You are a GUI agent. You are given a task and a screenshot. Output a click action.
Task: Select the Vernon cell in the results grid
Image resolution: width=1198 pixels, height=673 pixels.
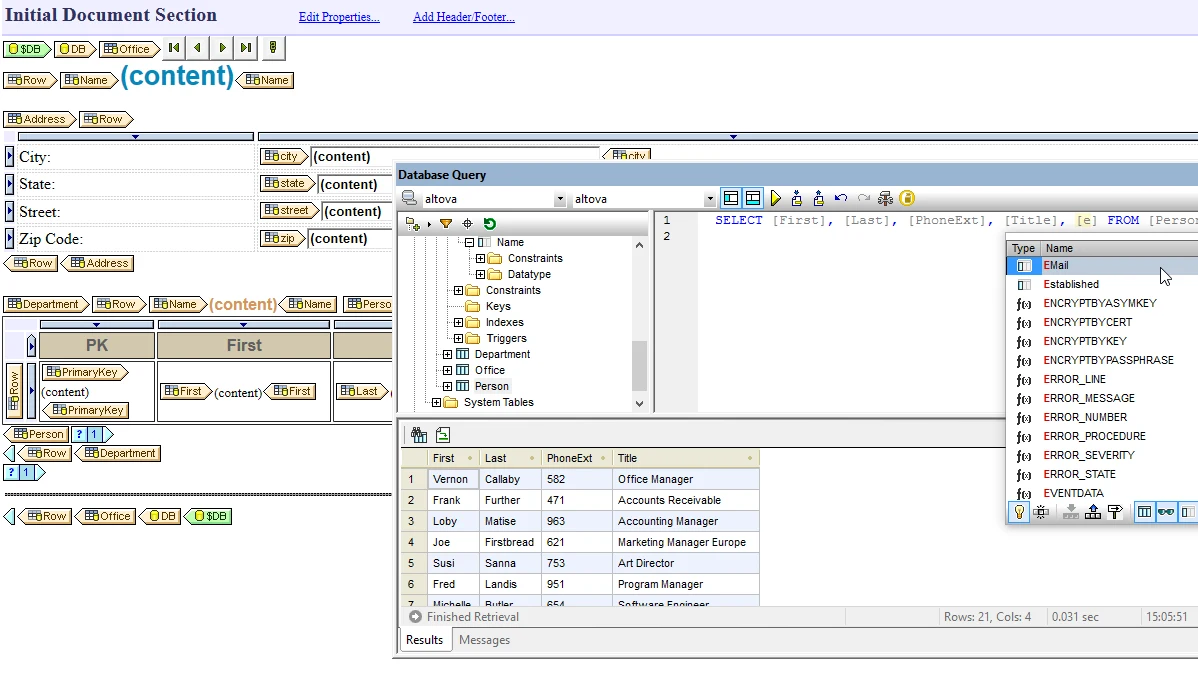pos(453,480)
